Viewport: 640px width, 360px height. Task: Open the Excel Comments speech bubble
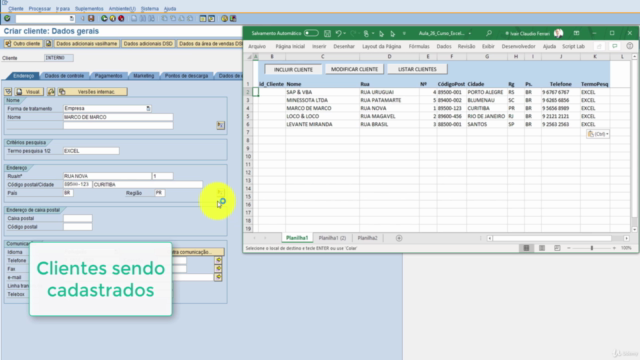pyautogui.click(x=615, y=46)
